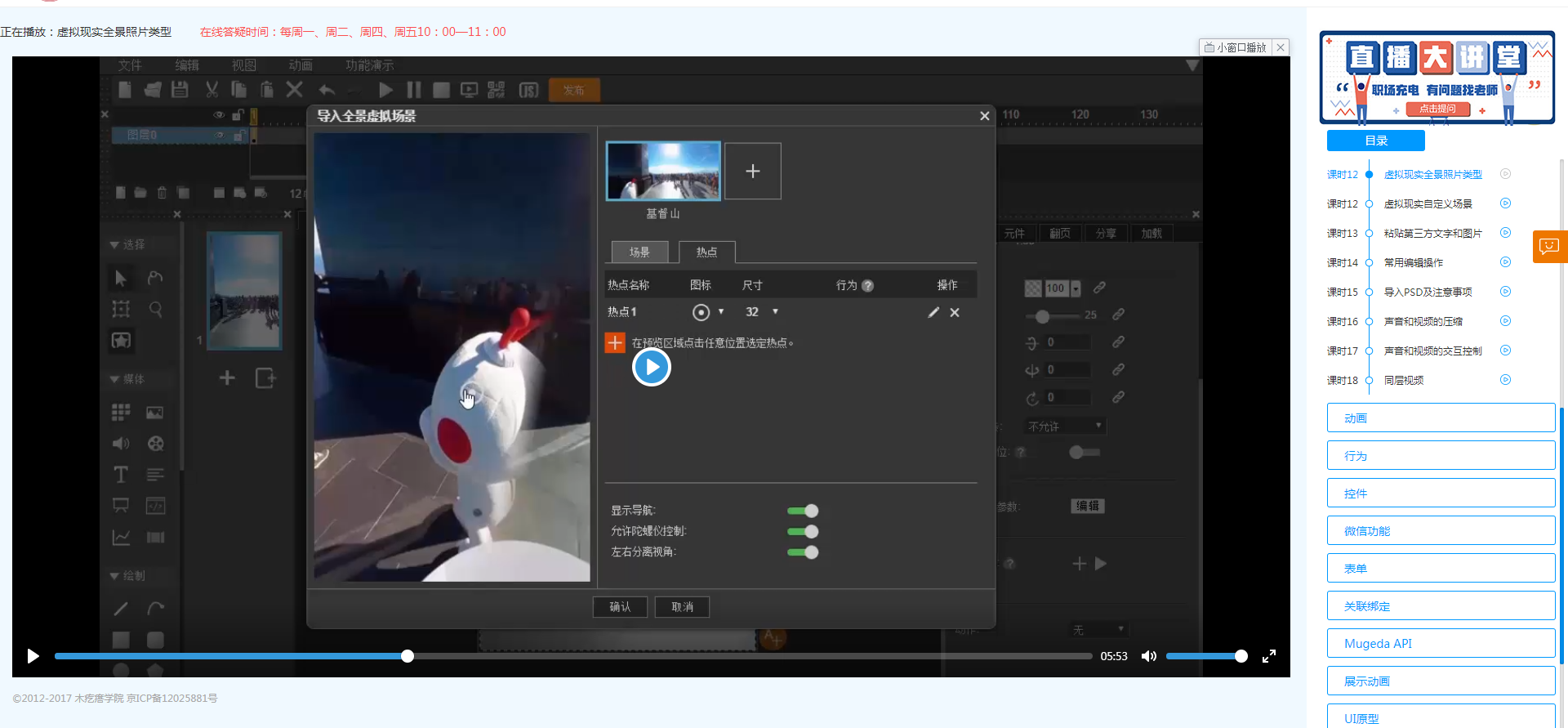Select the image insert tool
The width and height of the screenshot is (1568, 728).
(x=154, y=413)
